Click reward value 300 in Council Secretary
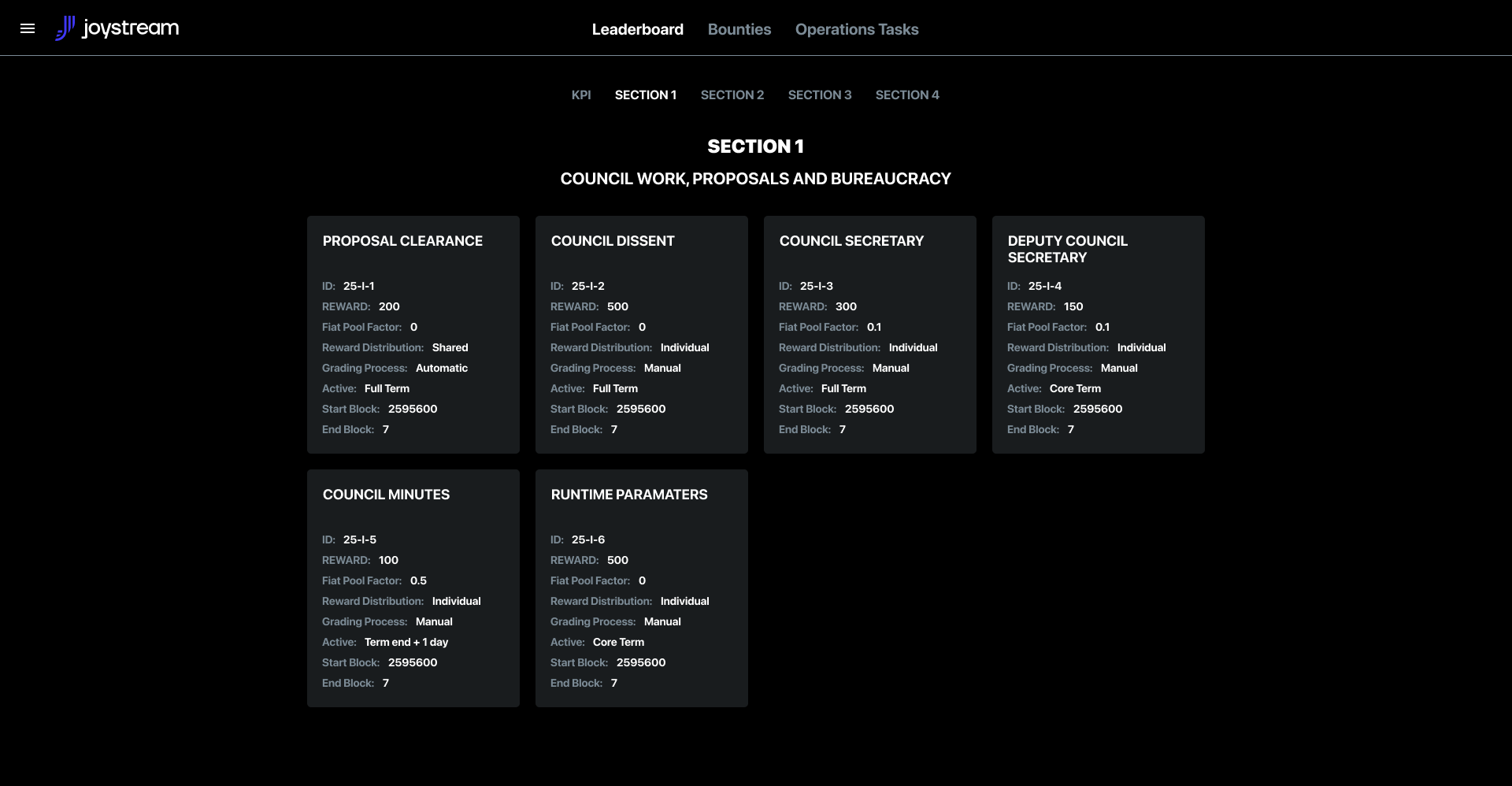Image resolution: width=1512 pixels, height=786 pixels. (x=846, y=306)
